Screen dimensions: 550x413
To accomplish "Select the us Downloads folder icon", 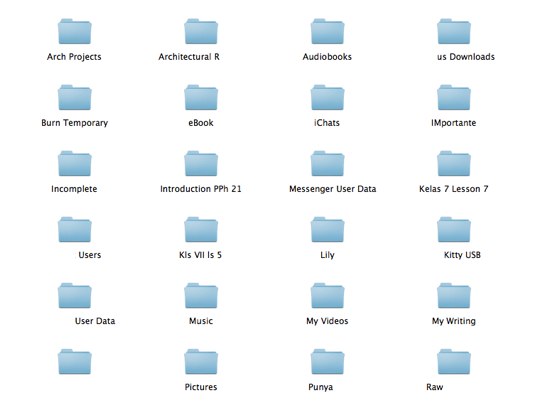I will click(x=454, y=32).
